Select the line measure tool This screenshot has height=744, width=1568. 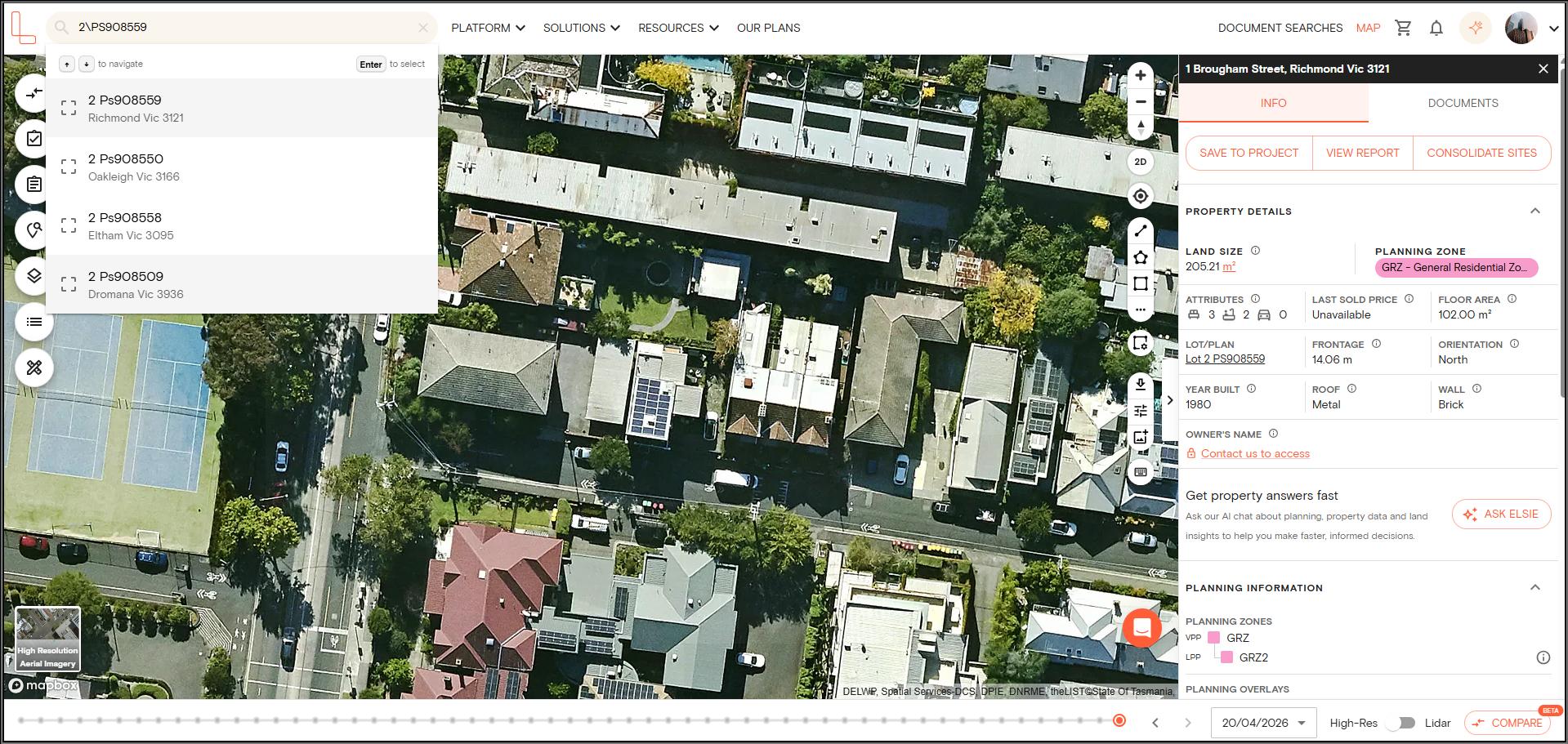[1141, 231]
